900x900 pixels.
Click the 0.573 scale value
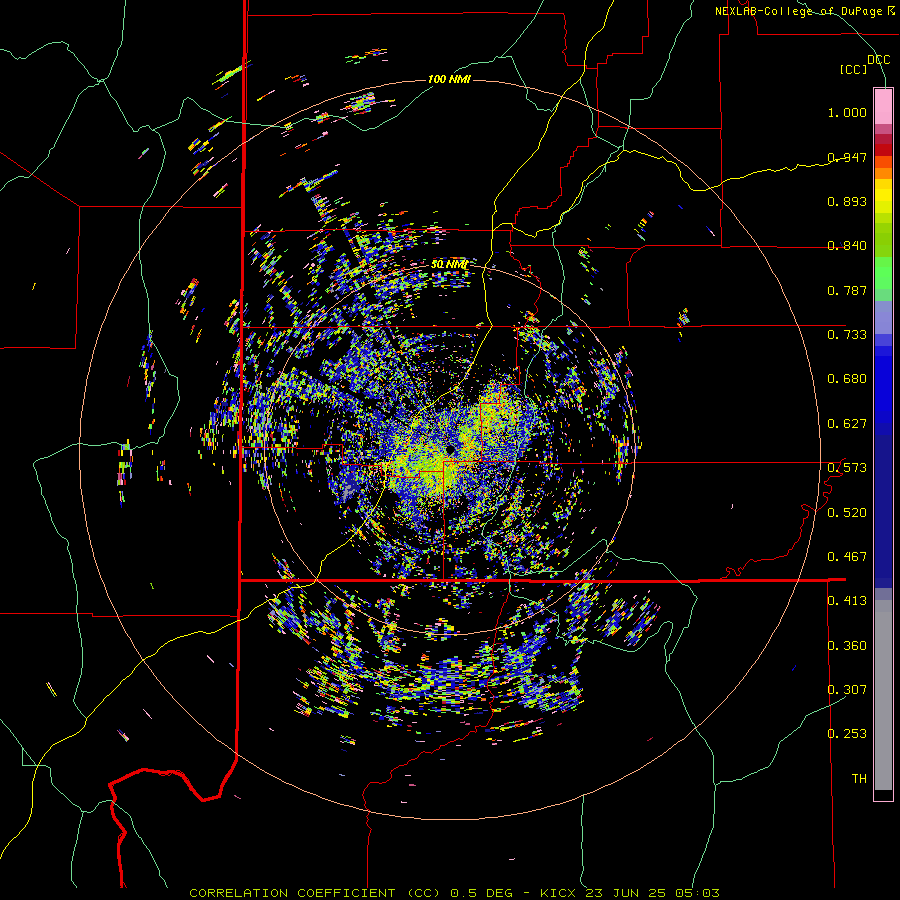click(x=847, y=467)
